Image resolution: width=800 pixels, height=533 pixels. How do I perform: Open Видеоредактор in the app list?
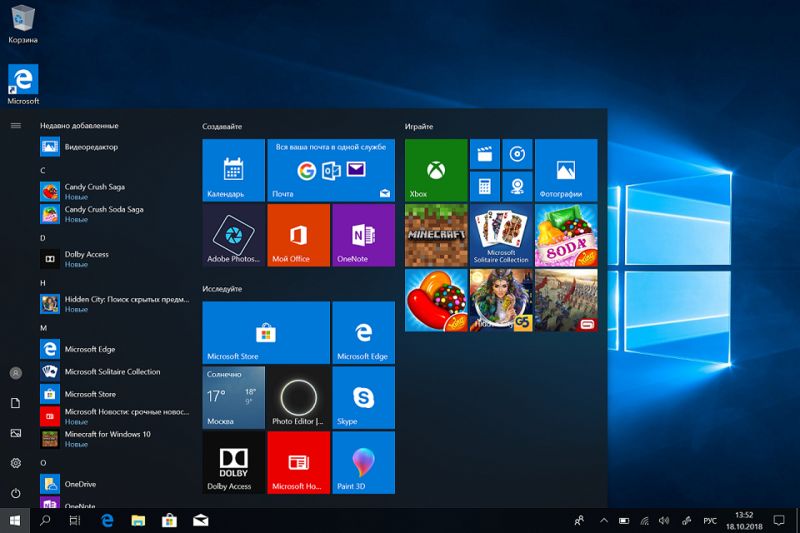(x=116, y=147)
